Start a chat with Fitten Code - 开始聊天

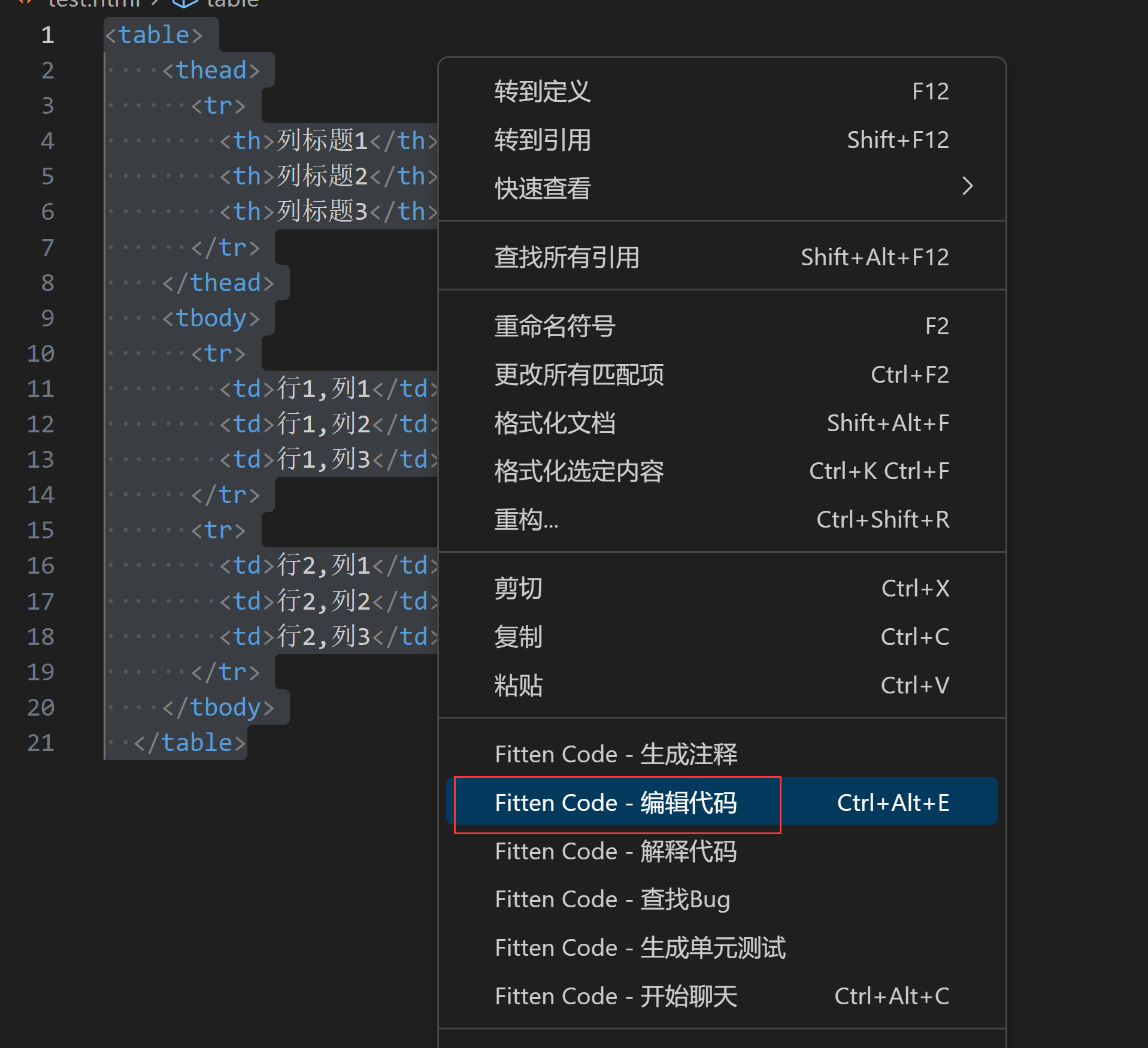[617, 995]
